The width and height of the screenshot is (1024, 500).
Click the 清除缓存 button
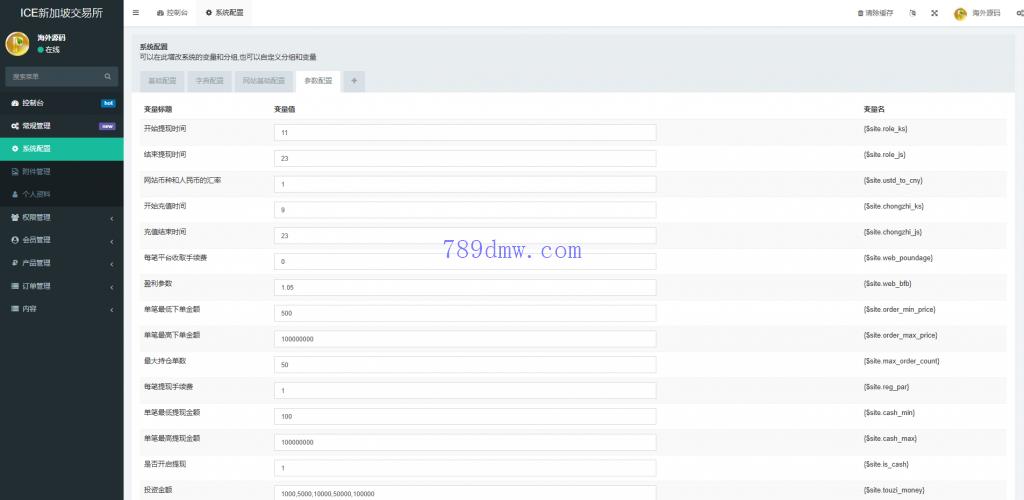(x=875, y=13)
